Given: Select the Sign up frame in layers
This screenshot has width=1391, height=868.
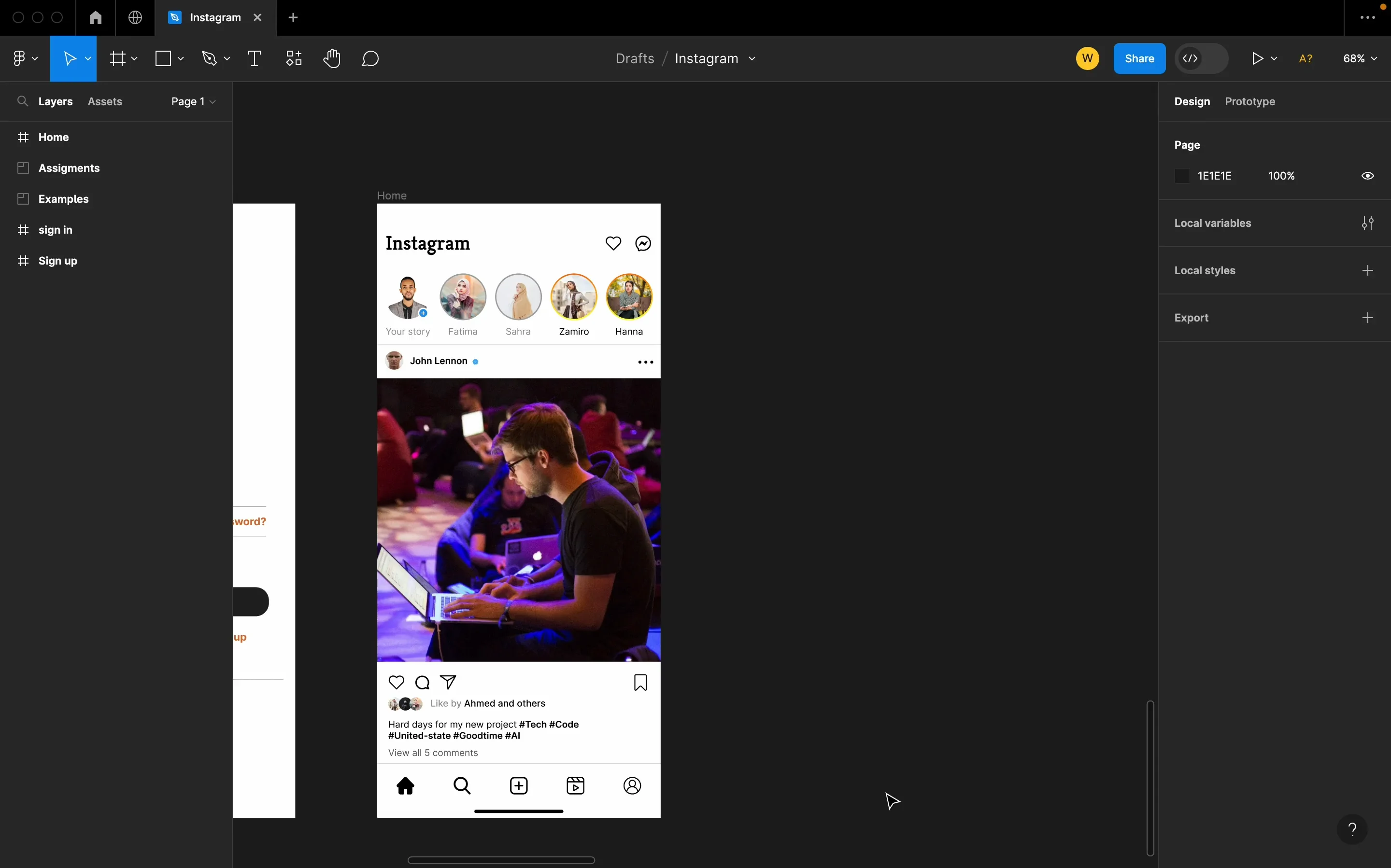Looking at the screenshot, I should coord(58,261).
